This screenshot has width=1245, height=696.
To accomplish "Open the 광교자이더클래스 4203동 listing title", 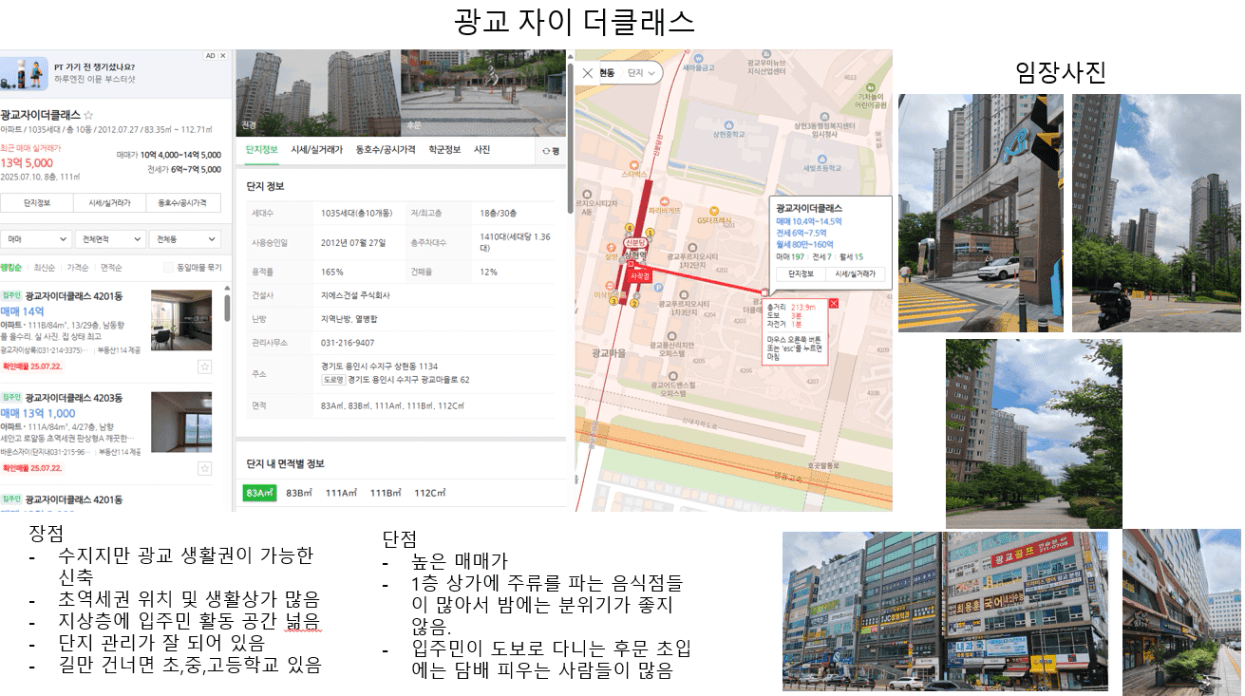I will tap(74, 398).
